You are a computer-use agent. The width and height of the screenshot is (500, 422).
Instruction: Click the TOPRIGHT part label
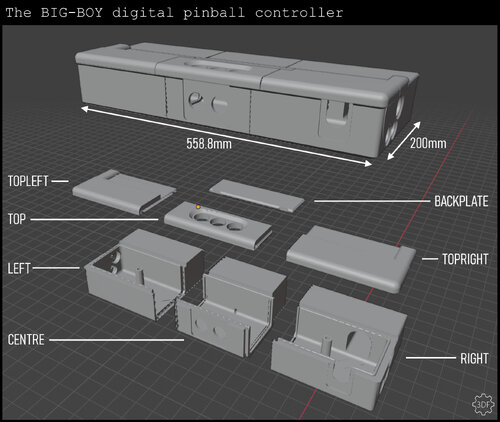(465, 259)
